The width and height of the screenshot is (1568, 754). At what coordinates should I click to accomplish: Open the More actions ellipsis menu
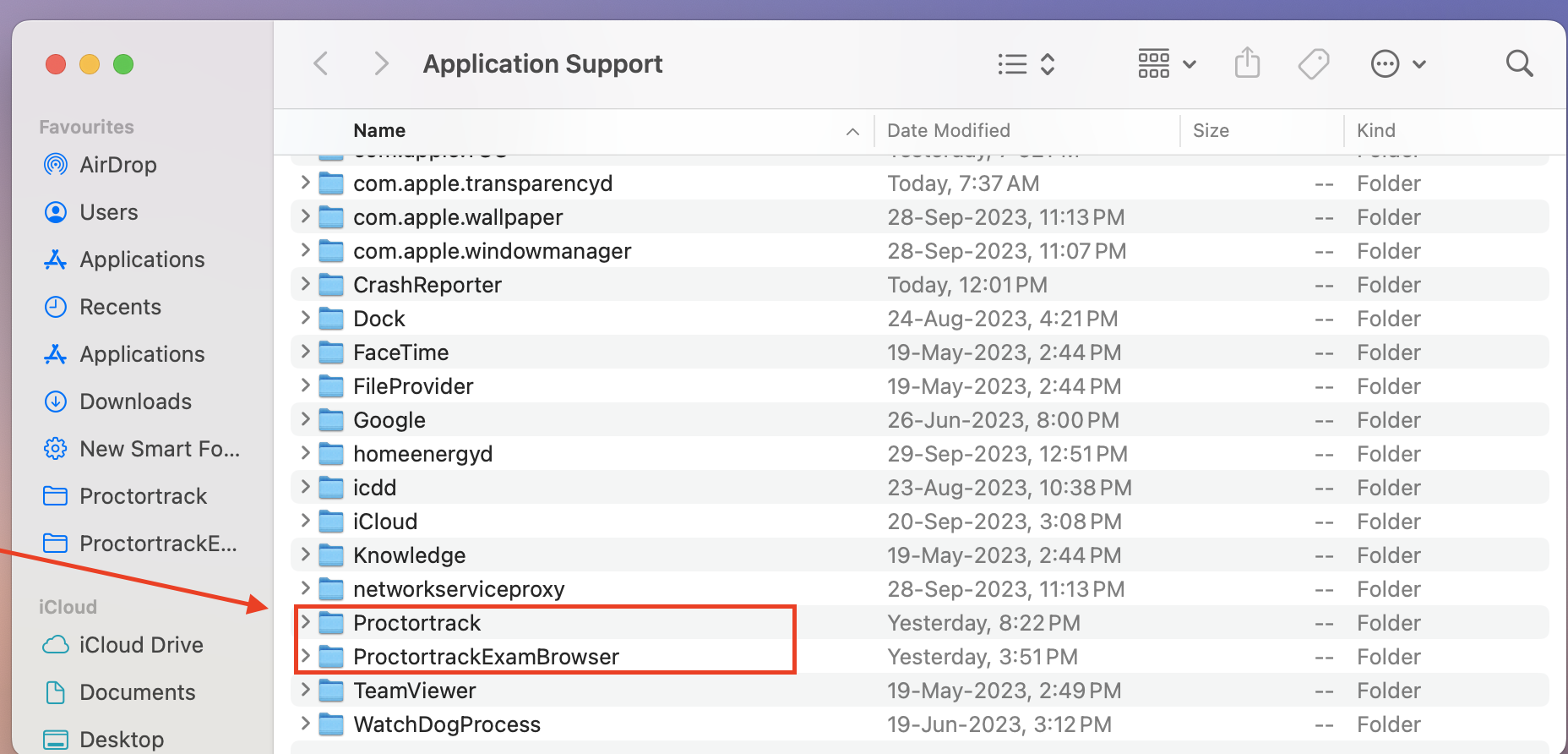pos(1398,64)
